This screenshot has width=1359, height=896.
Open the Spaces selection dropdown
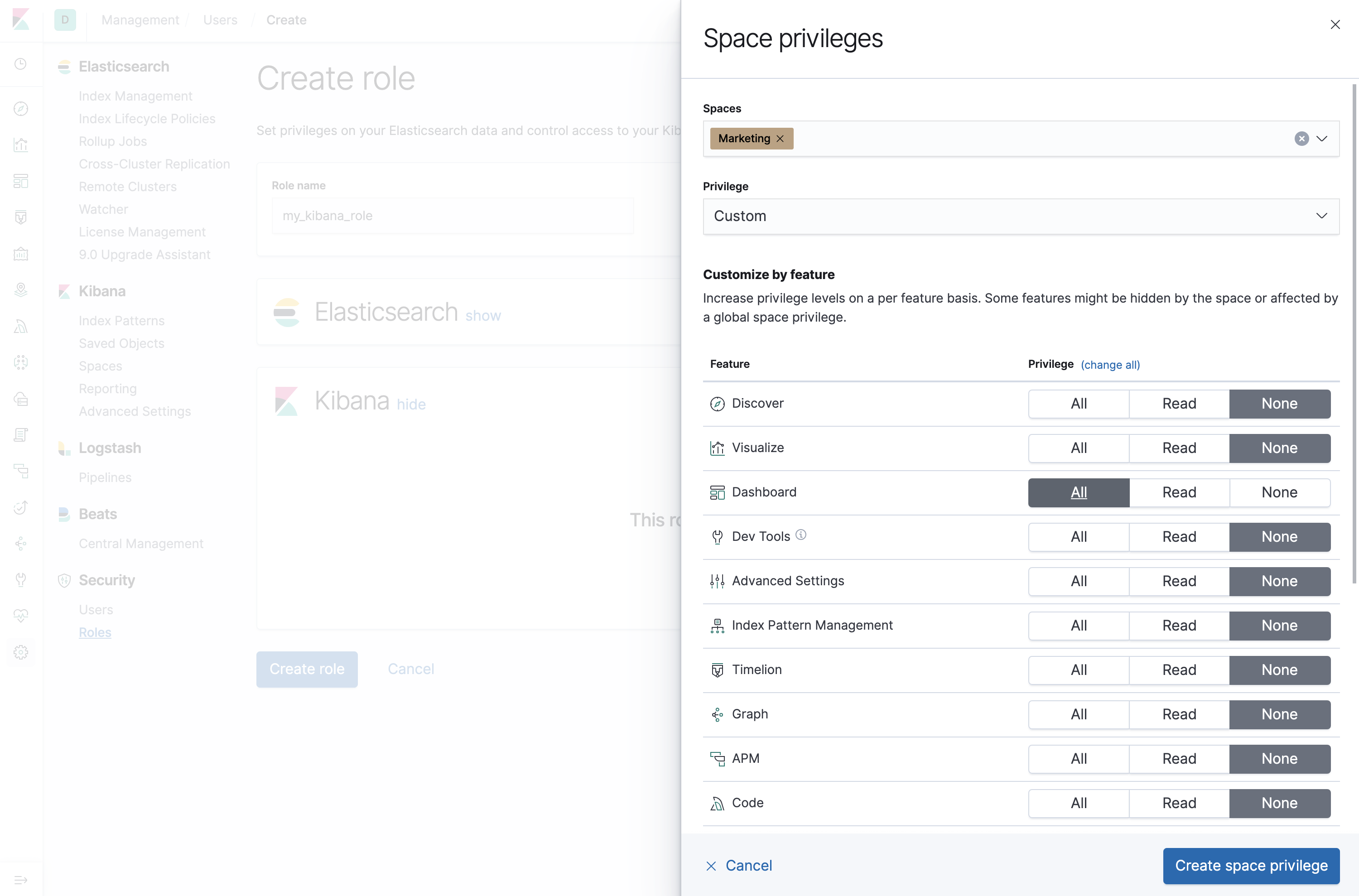(1322, 138)
